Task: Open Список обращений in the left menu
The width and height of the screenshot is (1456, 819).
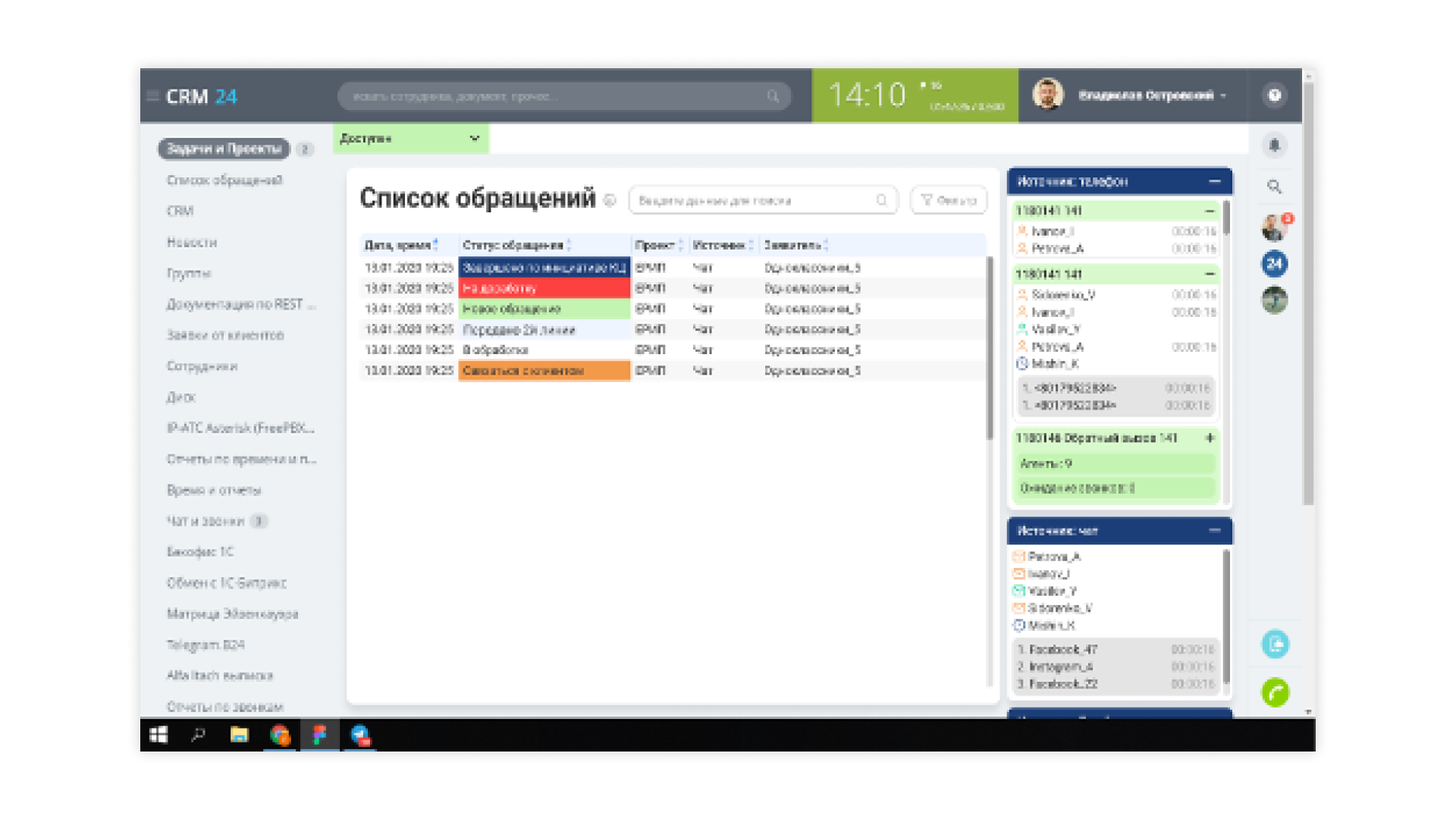Action: (224, 180)
